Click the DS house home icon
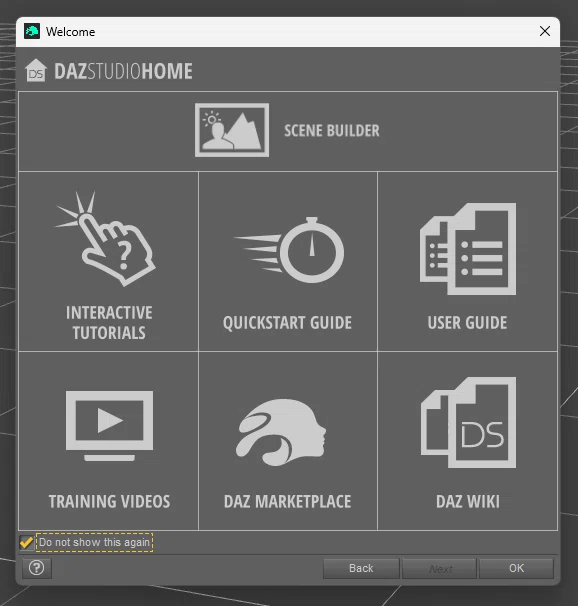Image resolution: width=578 pixels, height=606 pixels. [36, 70]
